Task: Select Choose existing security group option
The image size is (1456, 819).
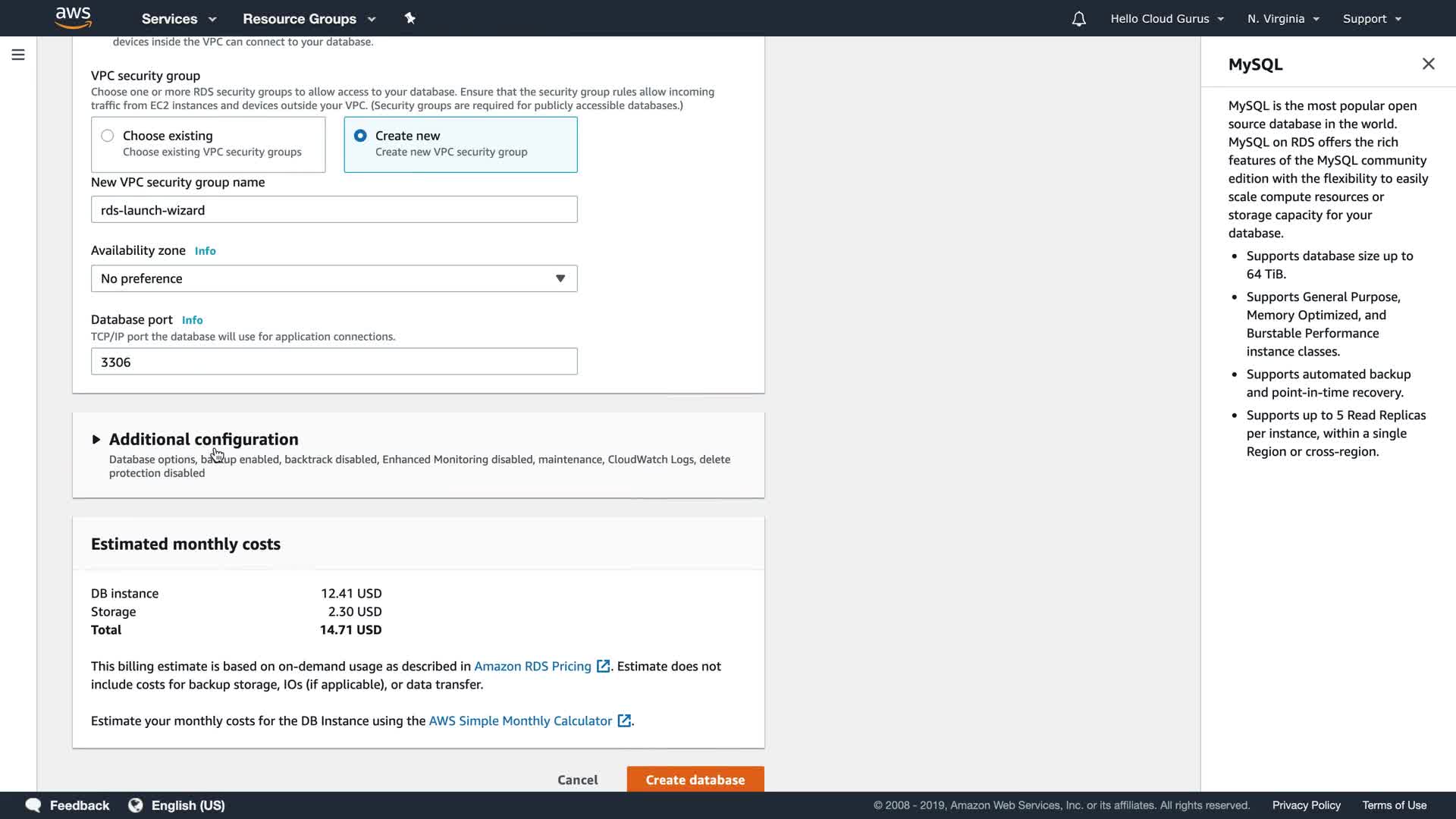Action: pyautogui.click(x=108, y=136)
